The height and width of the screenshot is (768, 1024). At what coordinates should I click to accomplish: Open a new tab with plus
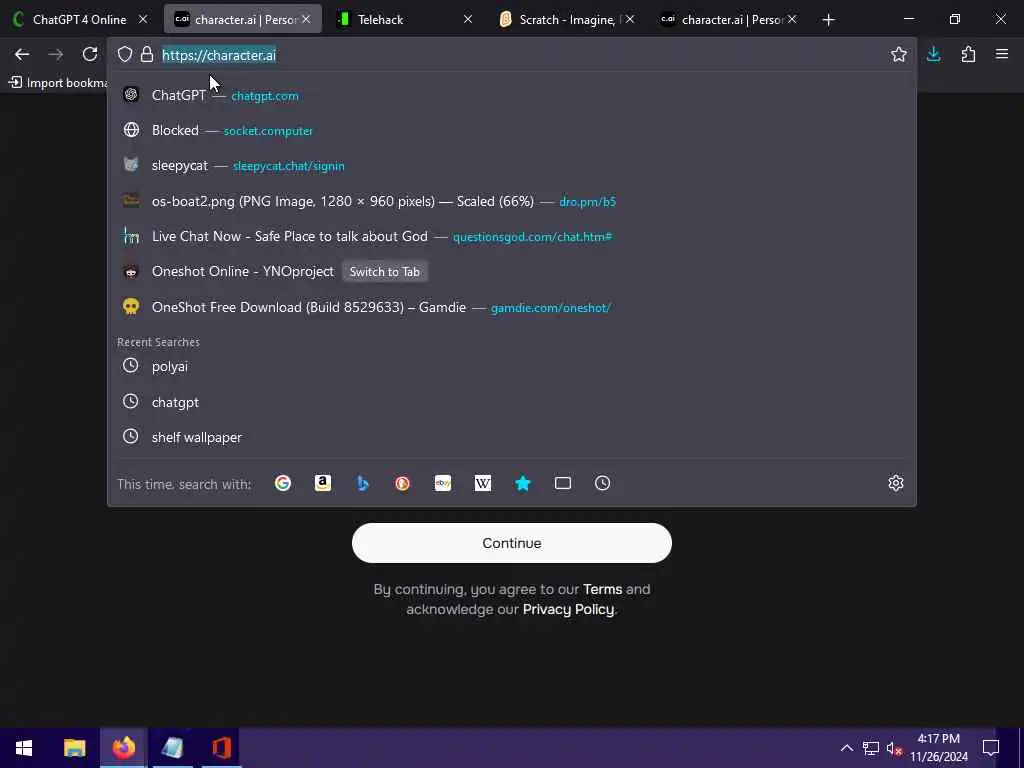click(829, 20)
